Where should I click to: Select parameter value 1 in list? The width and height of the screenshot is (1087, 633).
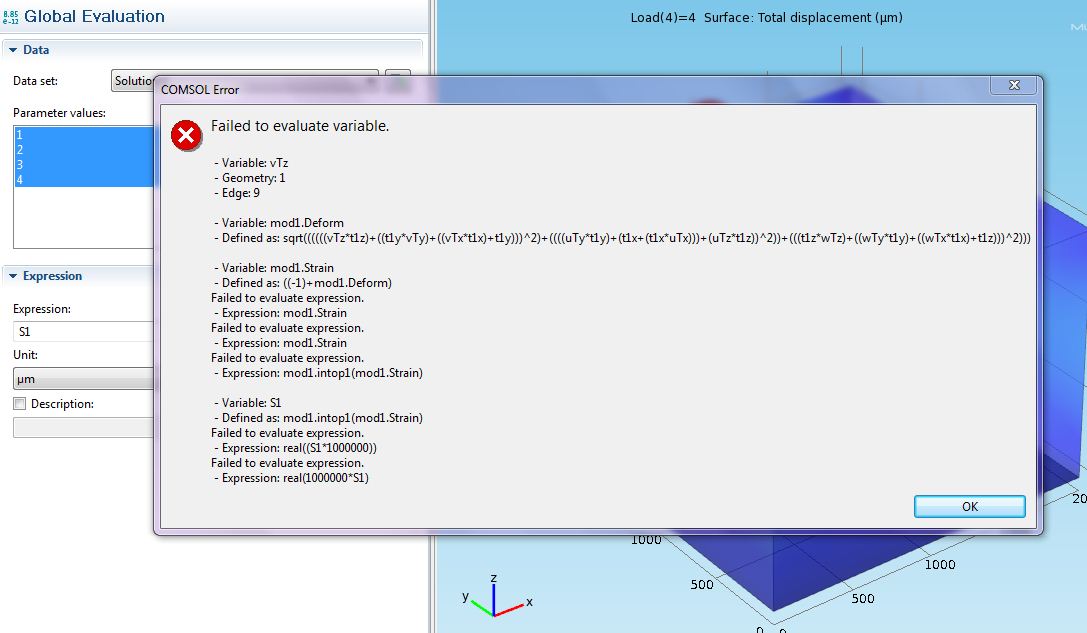click(80, 135)
